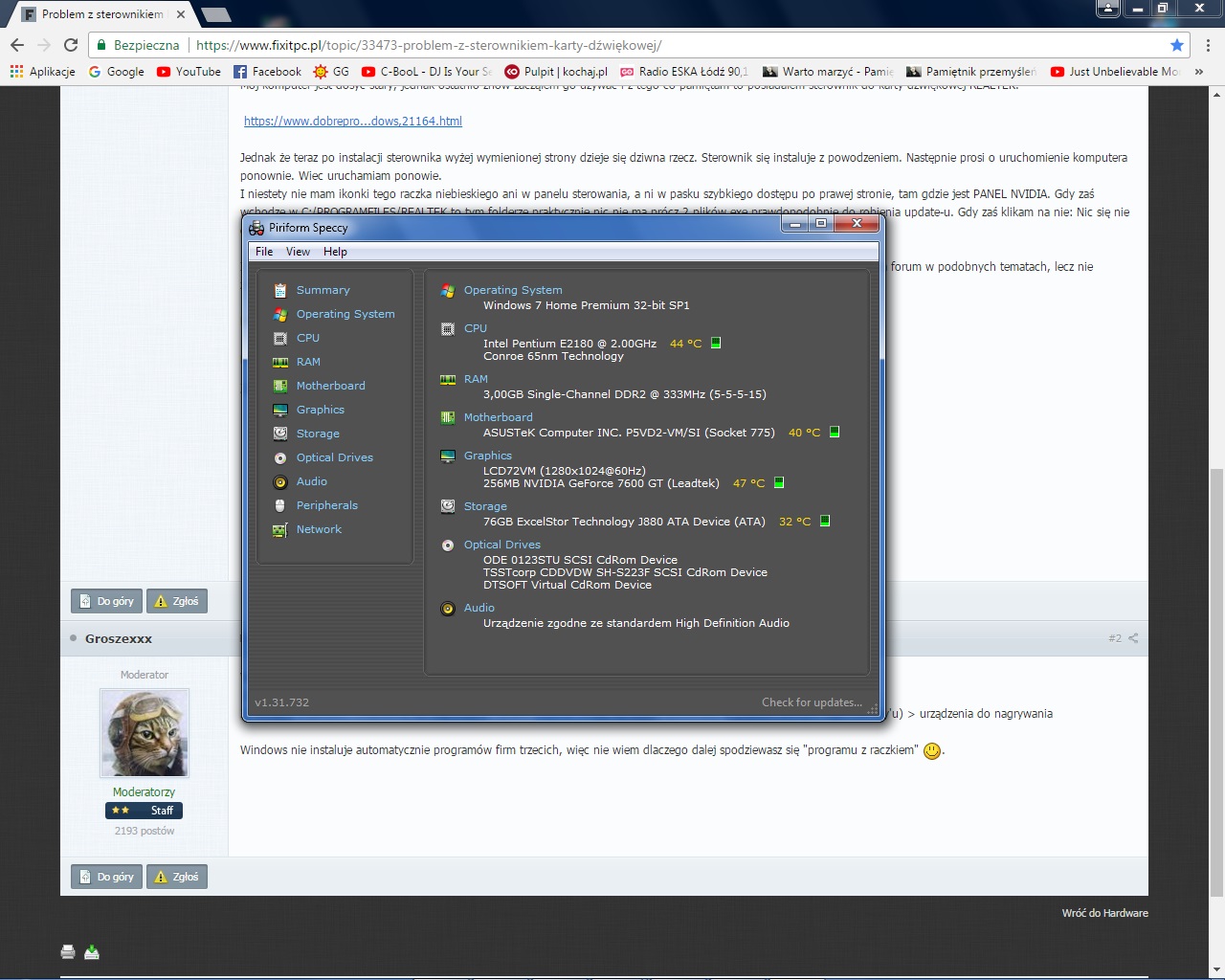Click the Optical Drives heading link
This screenshot has width=1225, height=980.
[x=502, y=545]
